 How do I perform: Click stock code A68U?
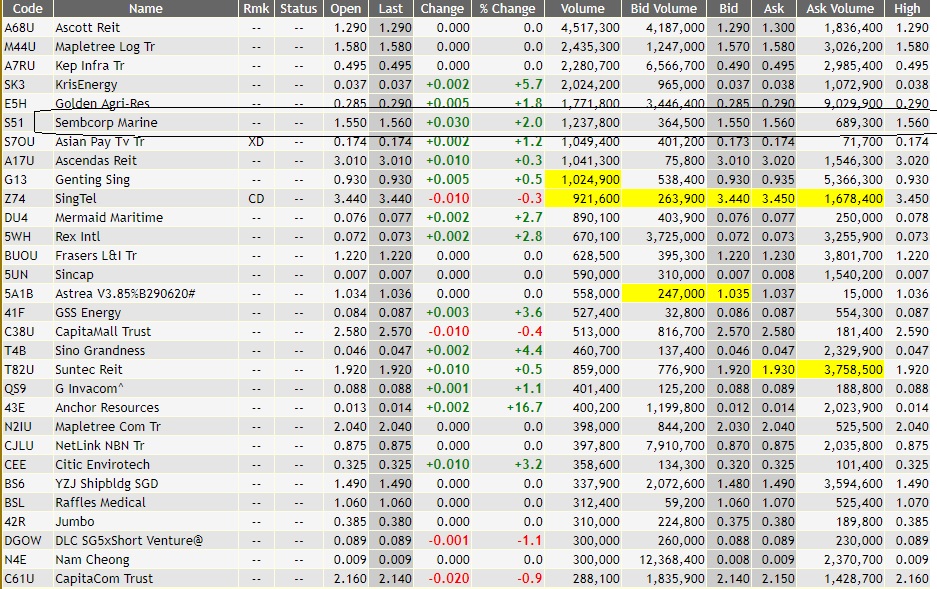click(x=19, y=27)
